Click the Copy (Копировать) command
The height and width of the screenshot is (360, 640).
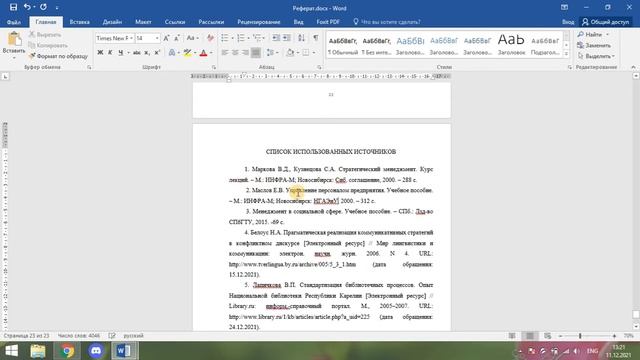(x=48, y=45)
